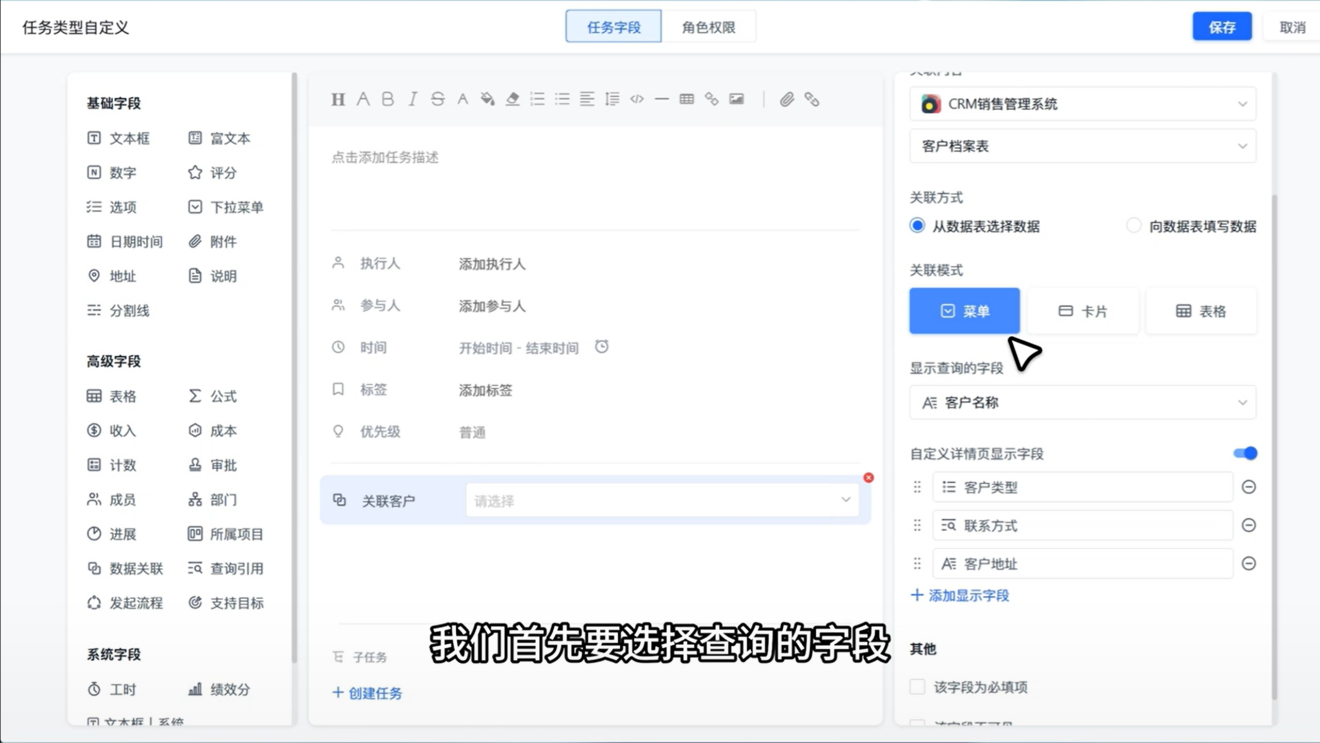The height and width of the screenshot is (743, 1320).
Task: Add the 发起流程 field
Action: 125,603
